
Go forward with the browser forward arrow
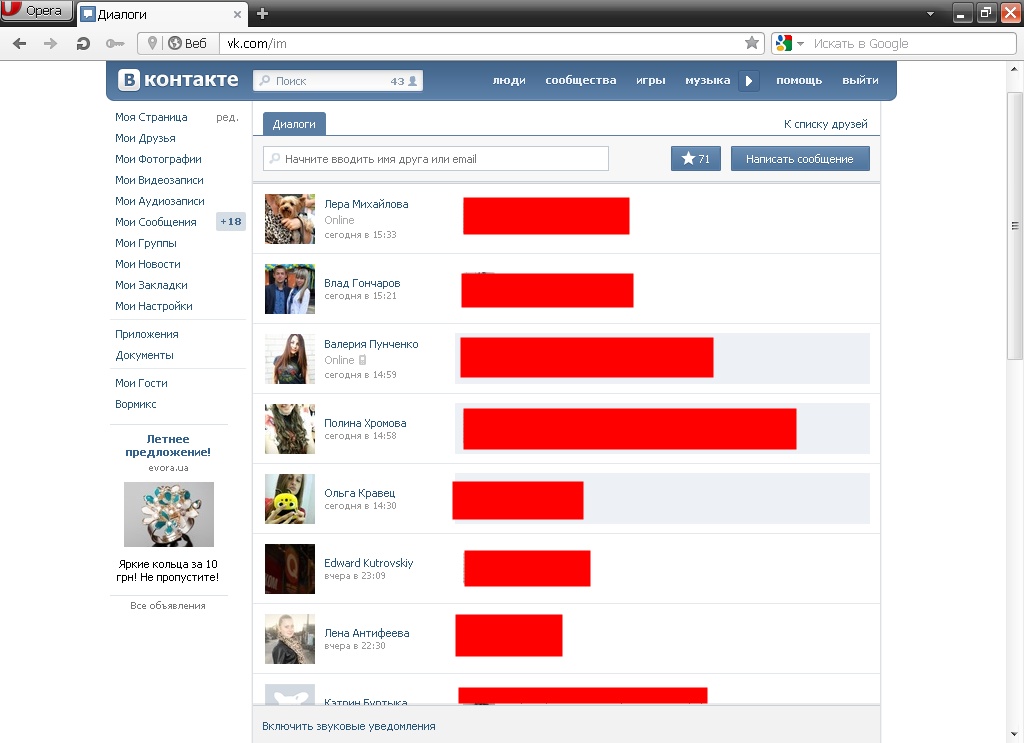click(x=50, y=44)
